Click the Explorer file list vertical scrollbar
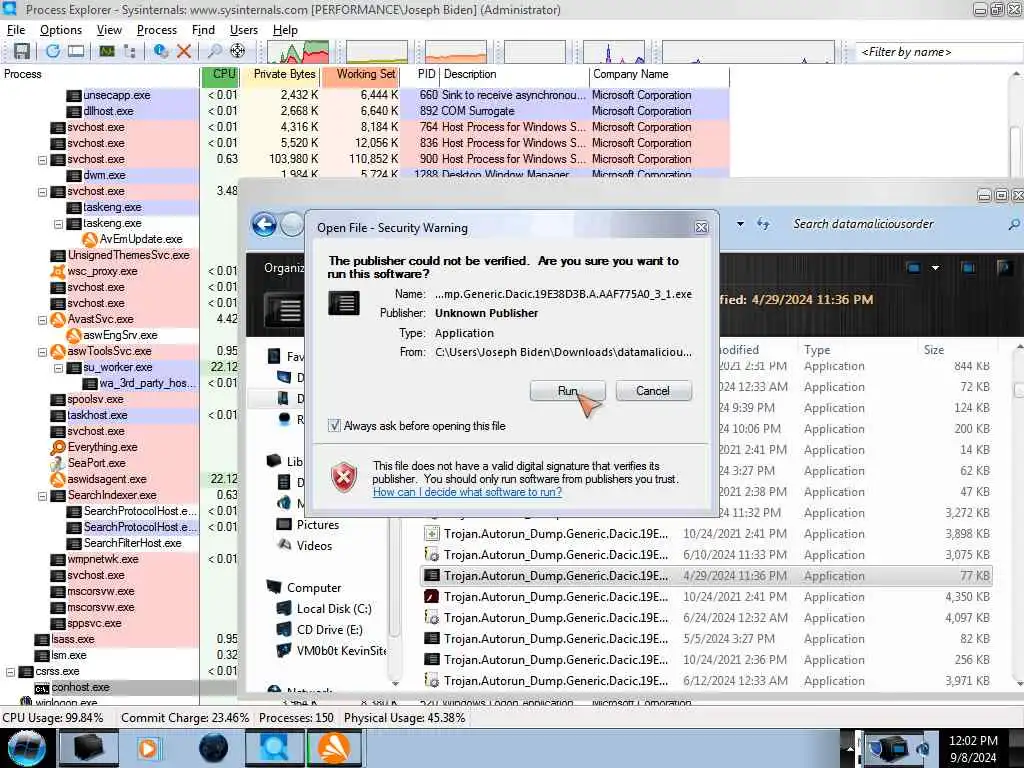Viewport: 1024px width, 768px height. [1018, 516]
